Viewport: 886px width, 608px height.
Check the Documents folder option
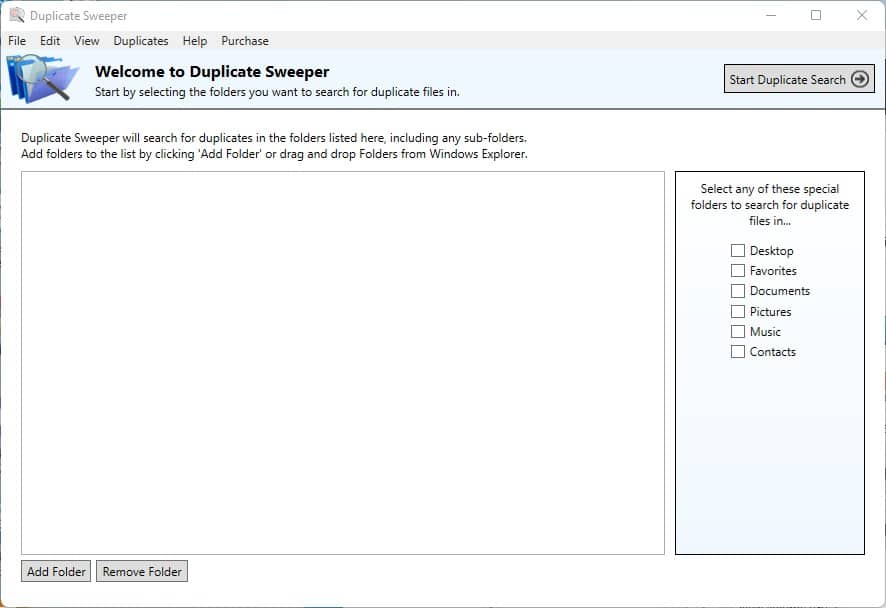738,291
